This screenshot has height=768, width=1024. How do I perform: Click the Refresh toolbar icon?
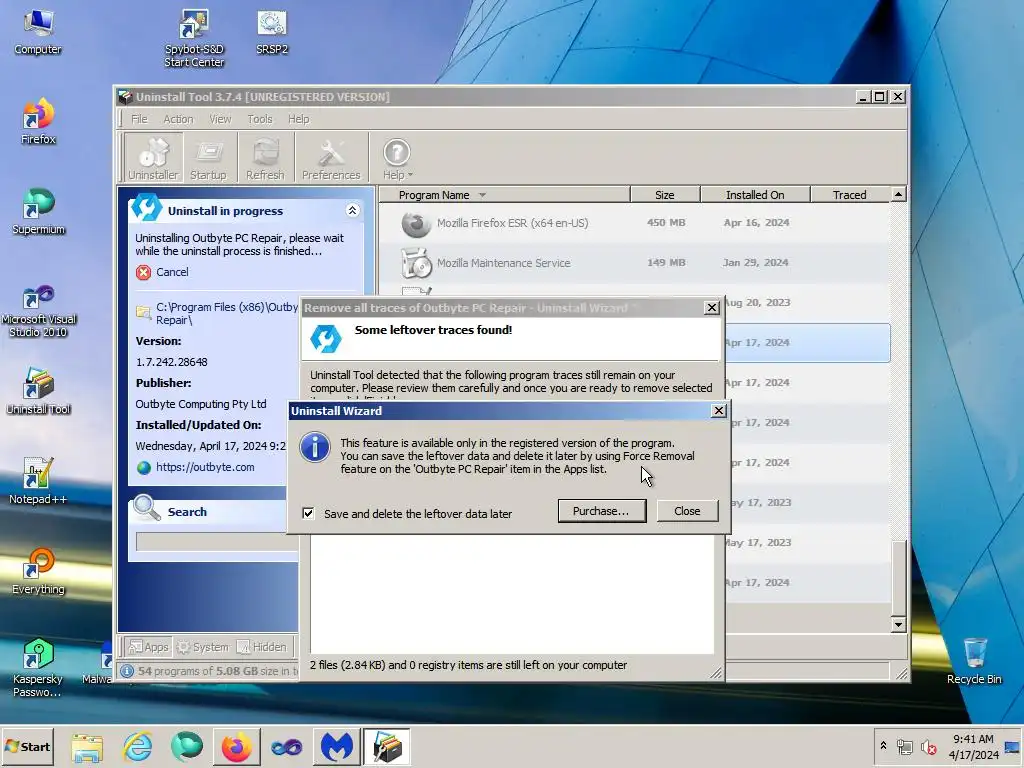(x=265, y=157)
